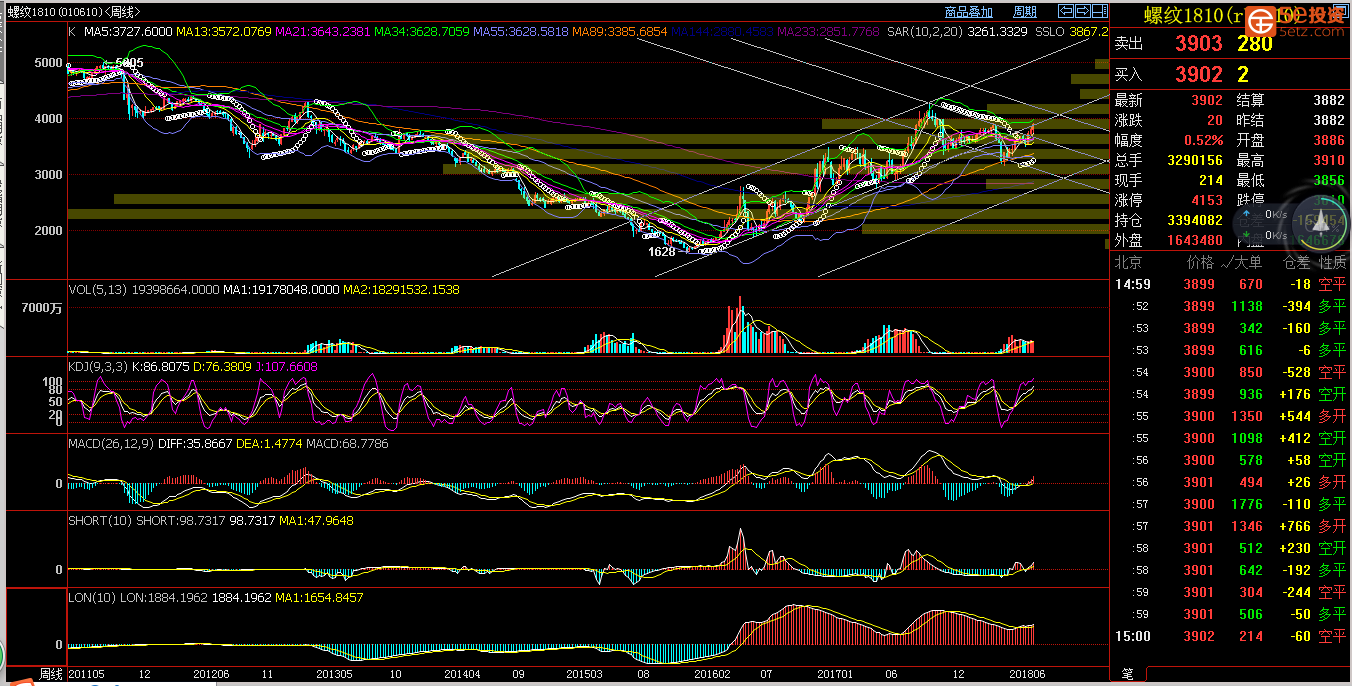Select the SHORT(10) indicator header
The height and width of the screenshot is (686, 1352).
point(100,521)
